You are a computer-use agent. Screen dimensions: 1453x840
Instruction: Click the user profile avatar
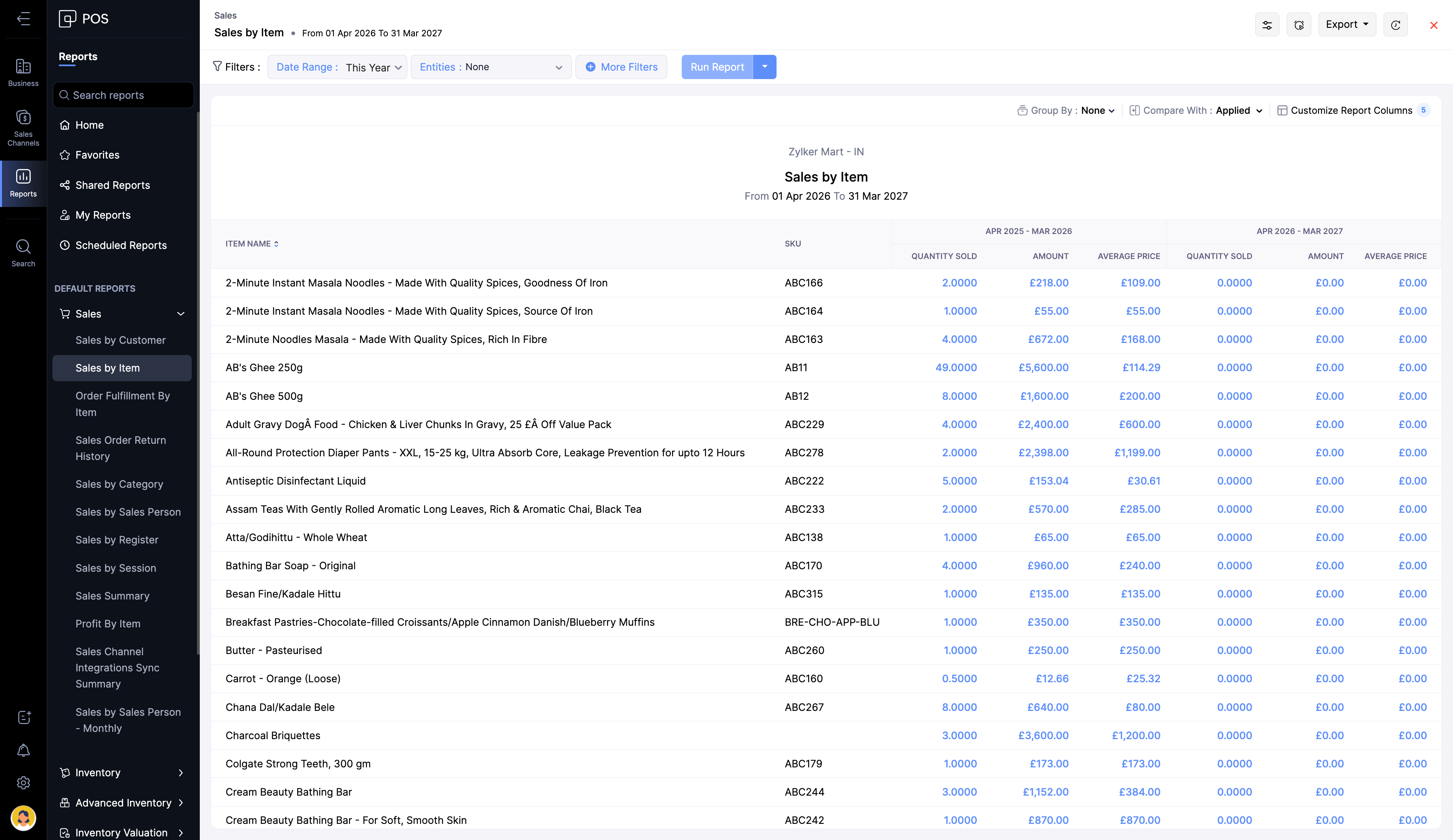coord(23,817)
